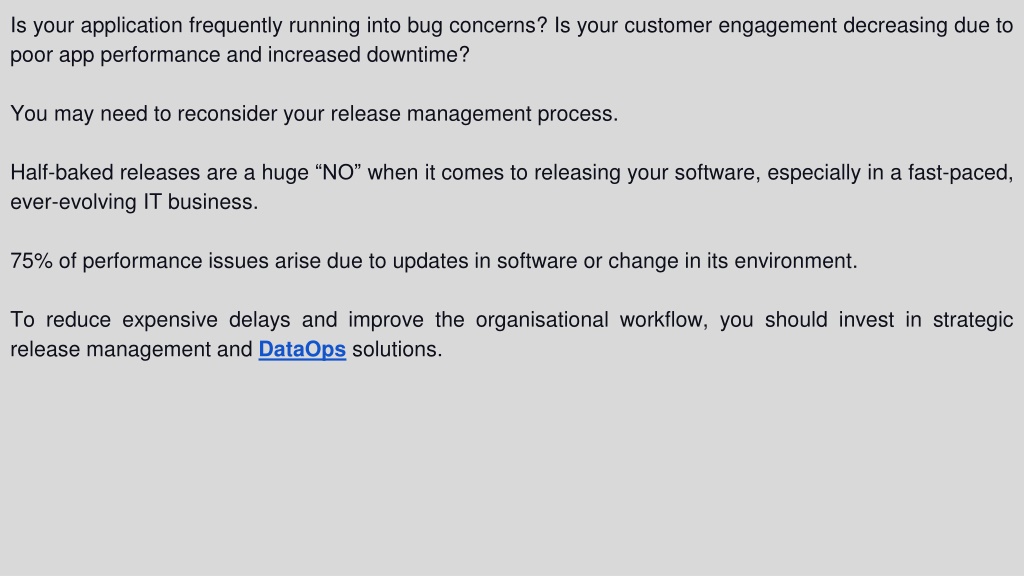Click "release management and" before DataOps
1024x576 pixels.
coord(131,349)
